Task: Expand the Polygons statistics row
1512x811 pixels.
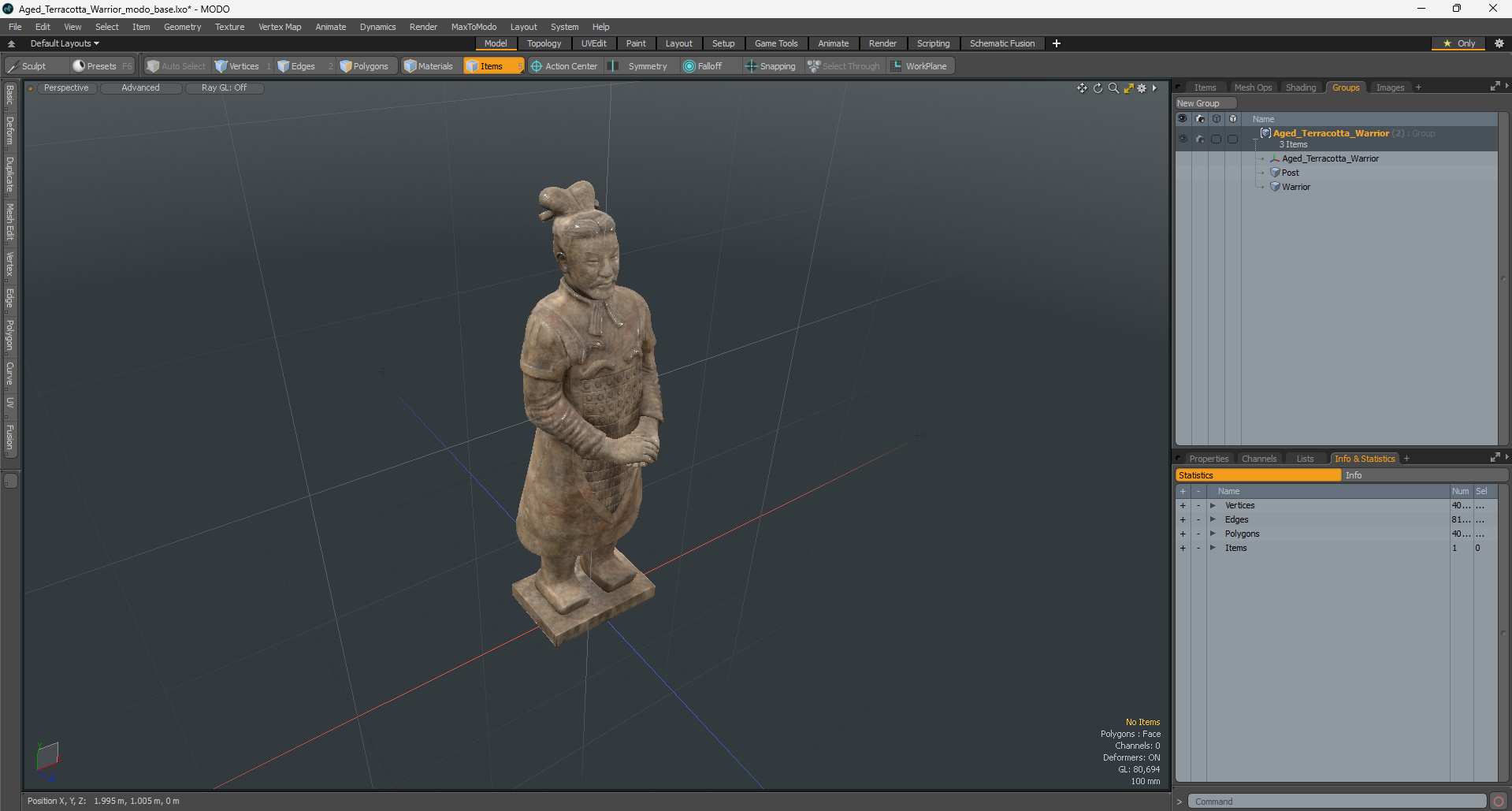Action: tap(1213, 534)
